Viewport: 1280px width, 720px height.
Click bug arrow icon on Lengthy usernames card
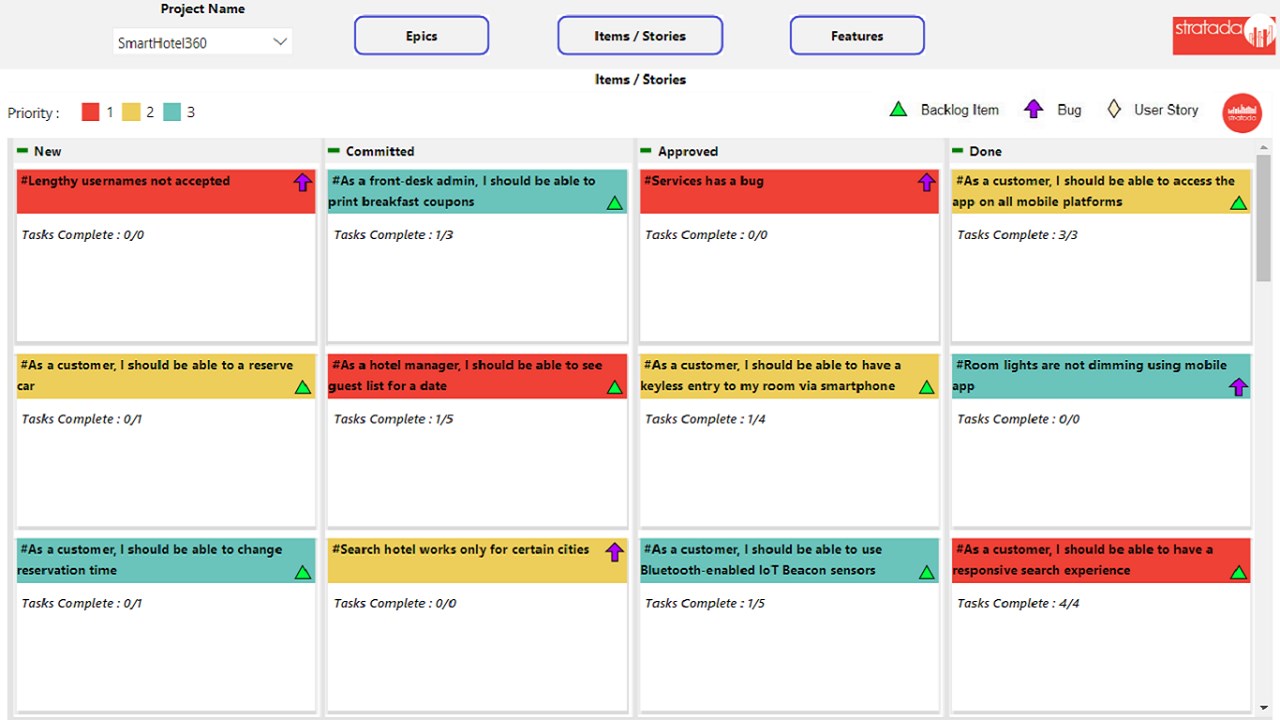[303, 182]
